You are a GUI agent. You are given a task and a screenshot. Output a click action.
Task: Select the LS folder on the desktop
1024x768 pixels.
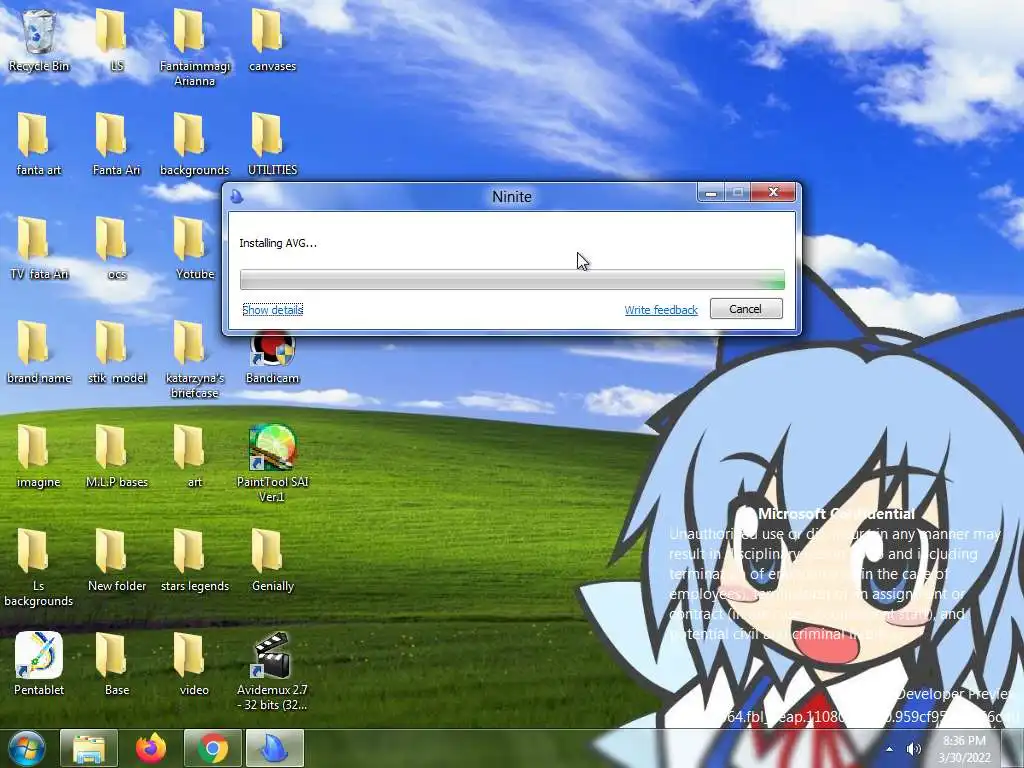pos(116,40)
